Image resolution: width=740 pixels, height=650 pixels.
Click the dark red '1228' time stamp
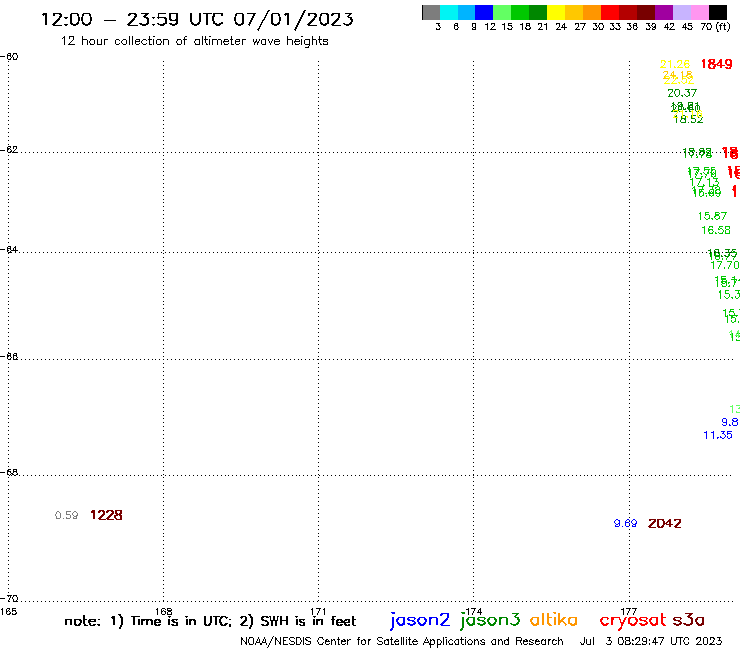106,515
